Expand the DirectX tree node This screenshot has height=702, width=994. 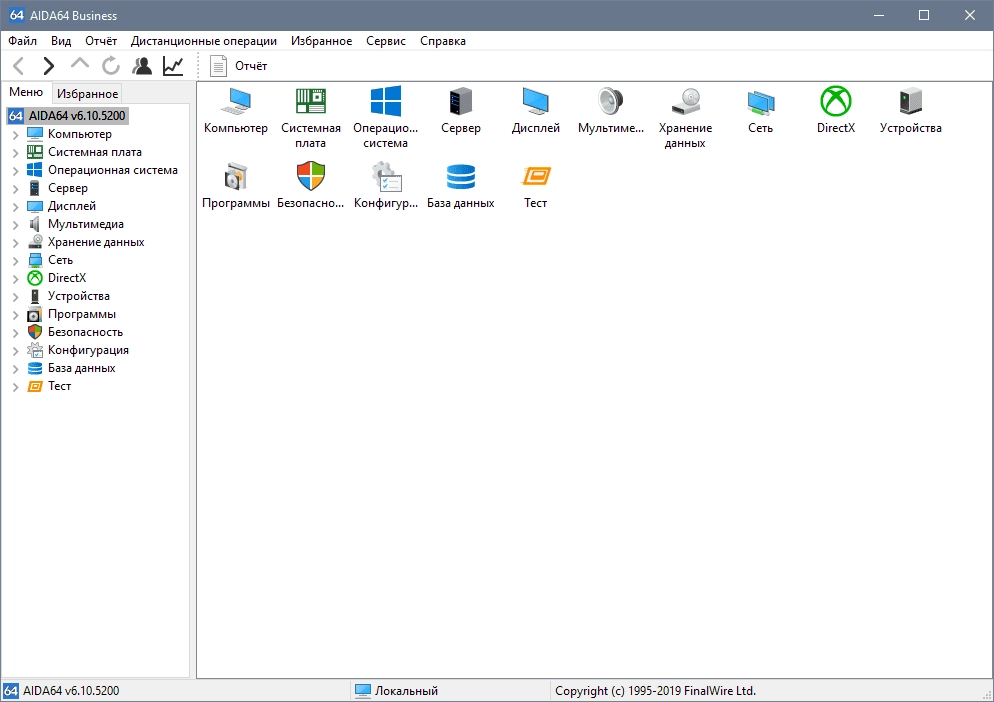coord(15,278)
